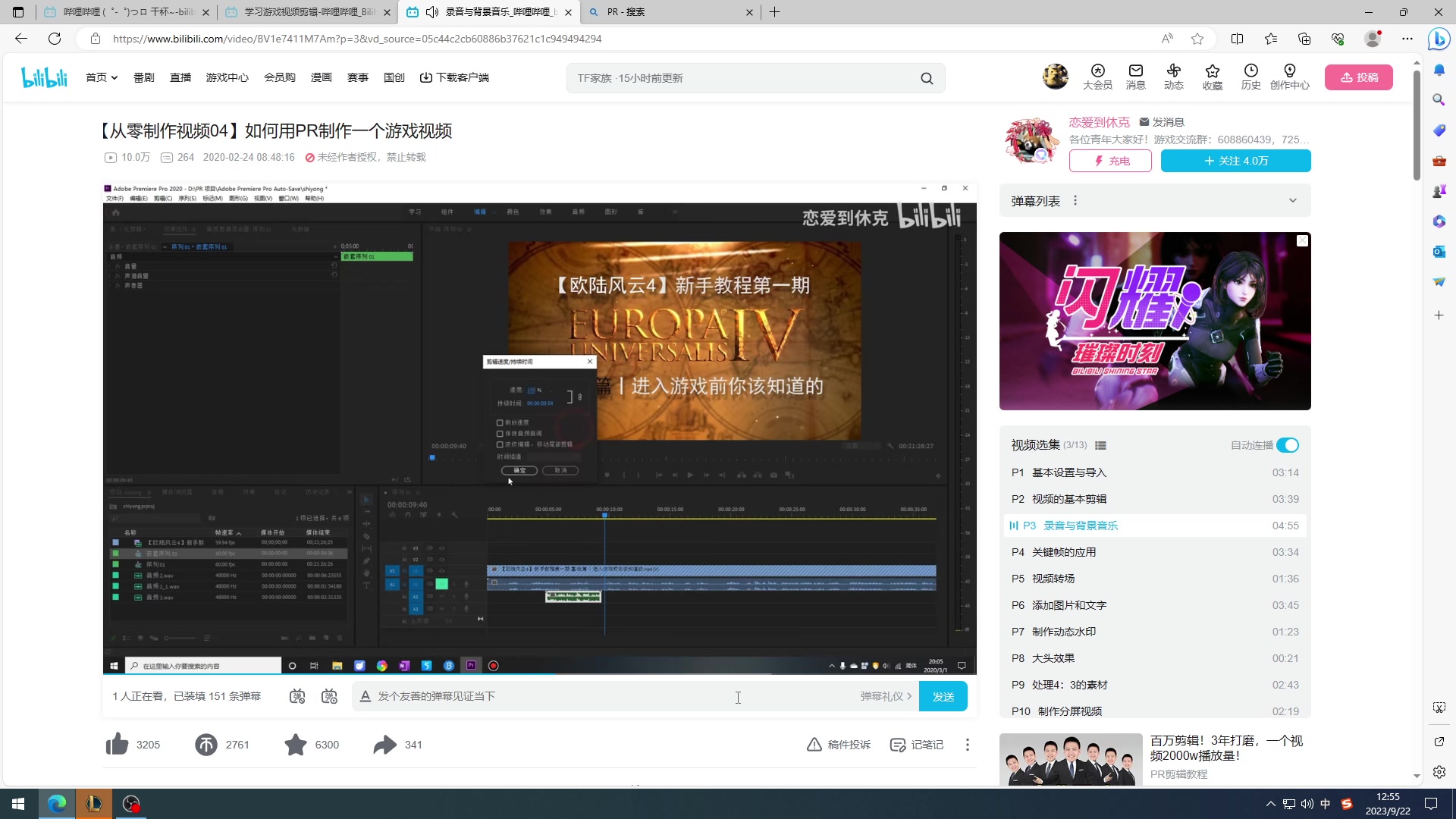Send danmaku with 发送 button
Image resolution: width=1456 pixels, height=819 pixels.
tap(943, 696)
